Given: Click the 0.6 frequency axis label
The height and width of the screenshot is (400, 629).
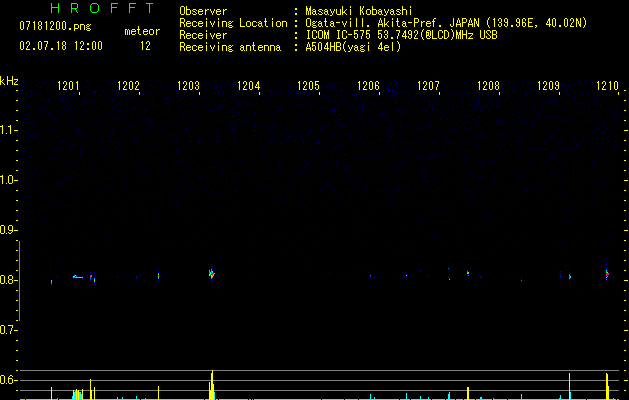Looking at the screenshot, I should (8, 380).
